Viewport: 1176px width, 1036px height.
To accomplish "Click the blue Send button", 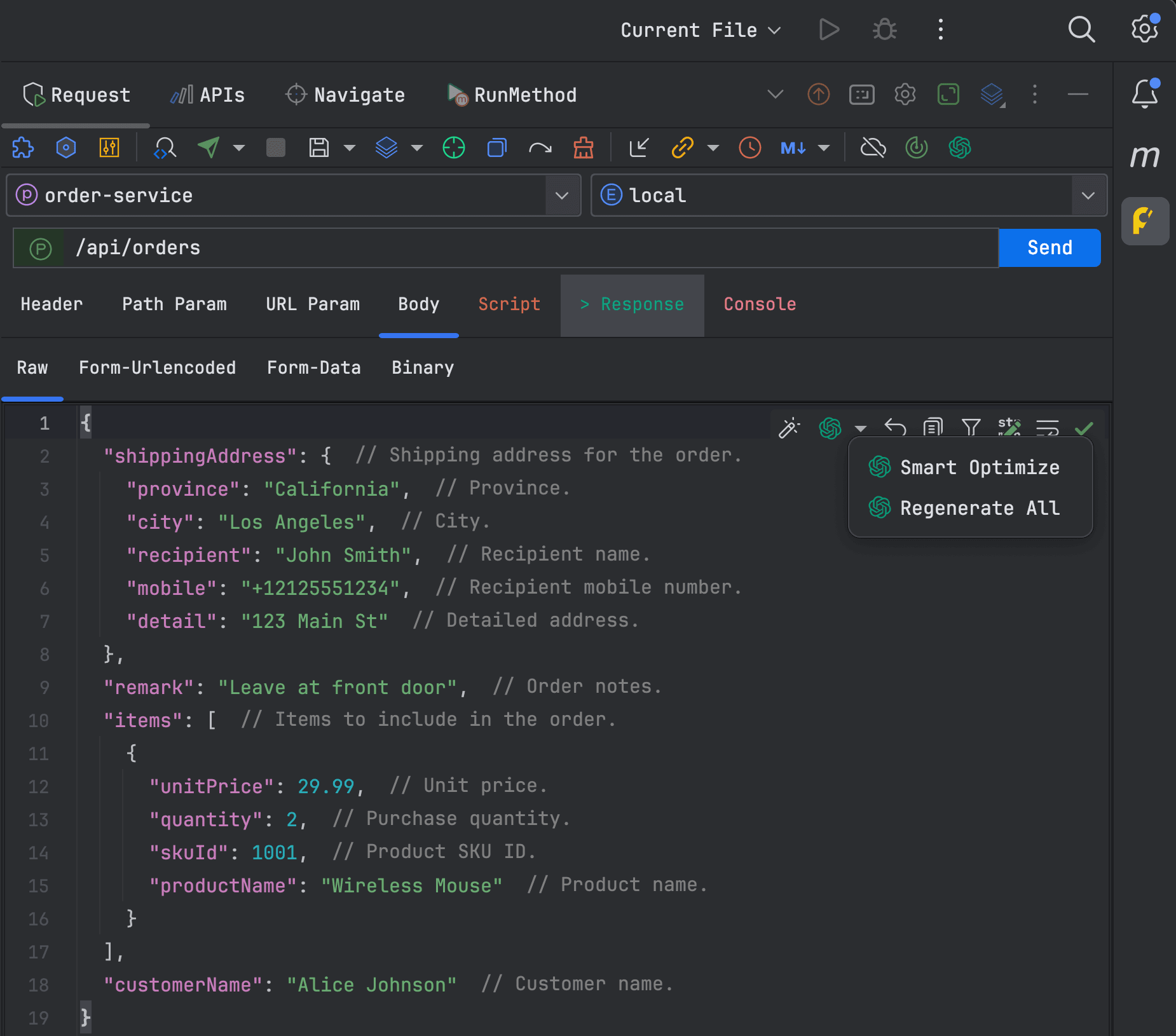I will click(x=1050, y=247).
